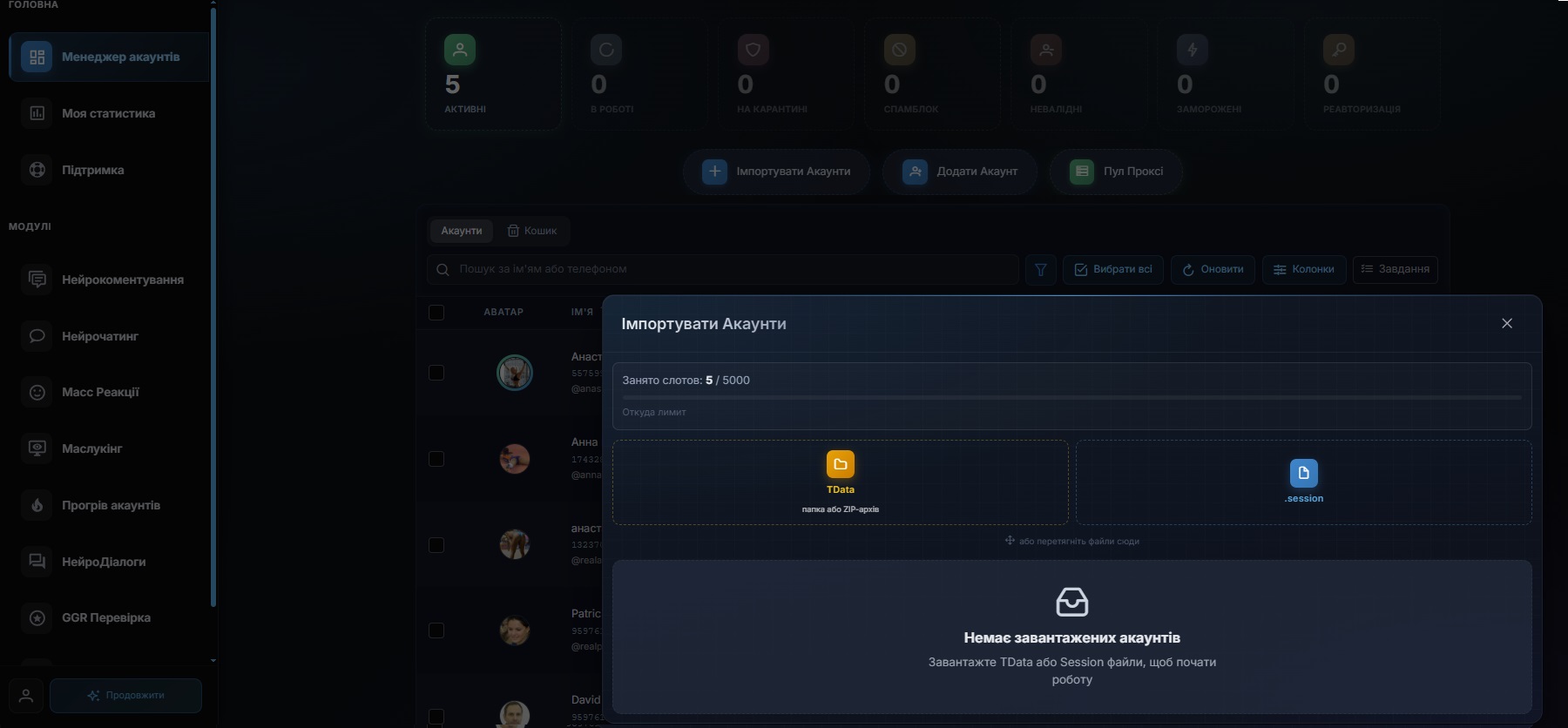This screenshot has height=728, width=1568.
Task: Click the Анна account avatar
Action: [515, 459]
